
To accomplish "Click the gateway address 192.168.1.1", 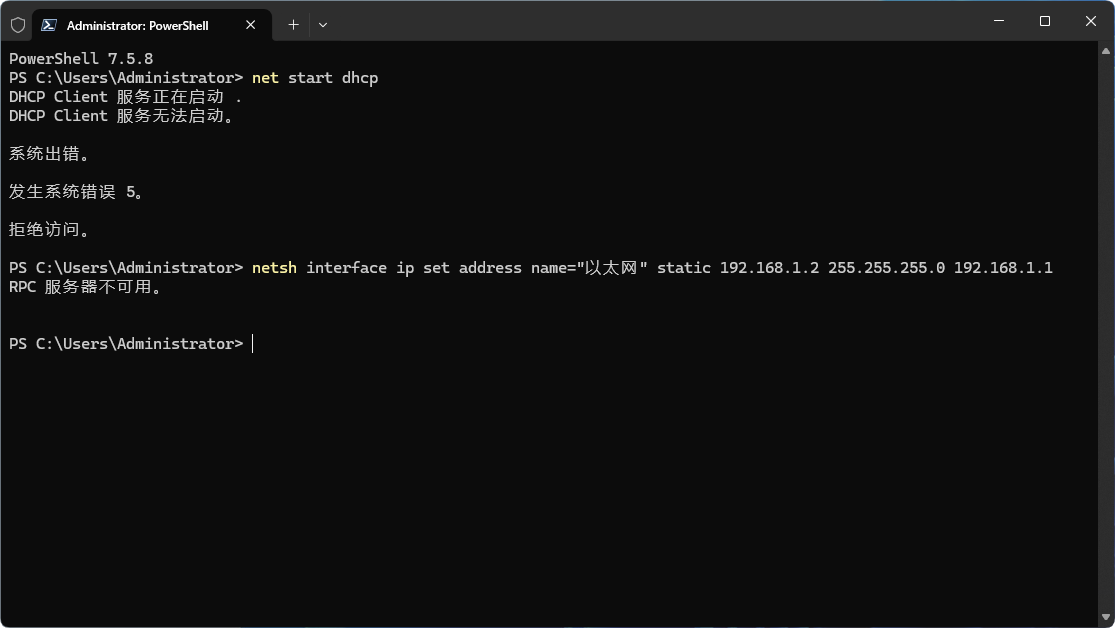I will pos(1003,268).
